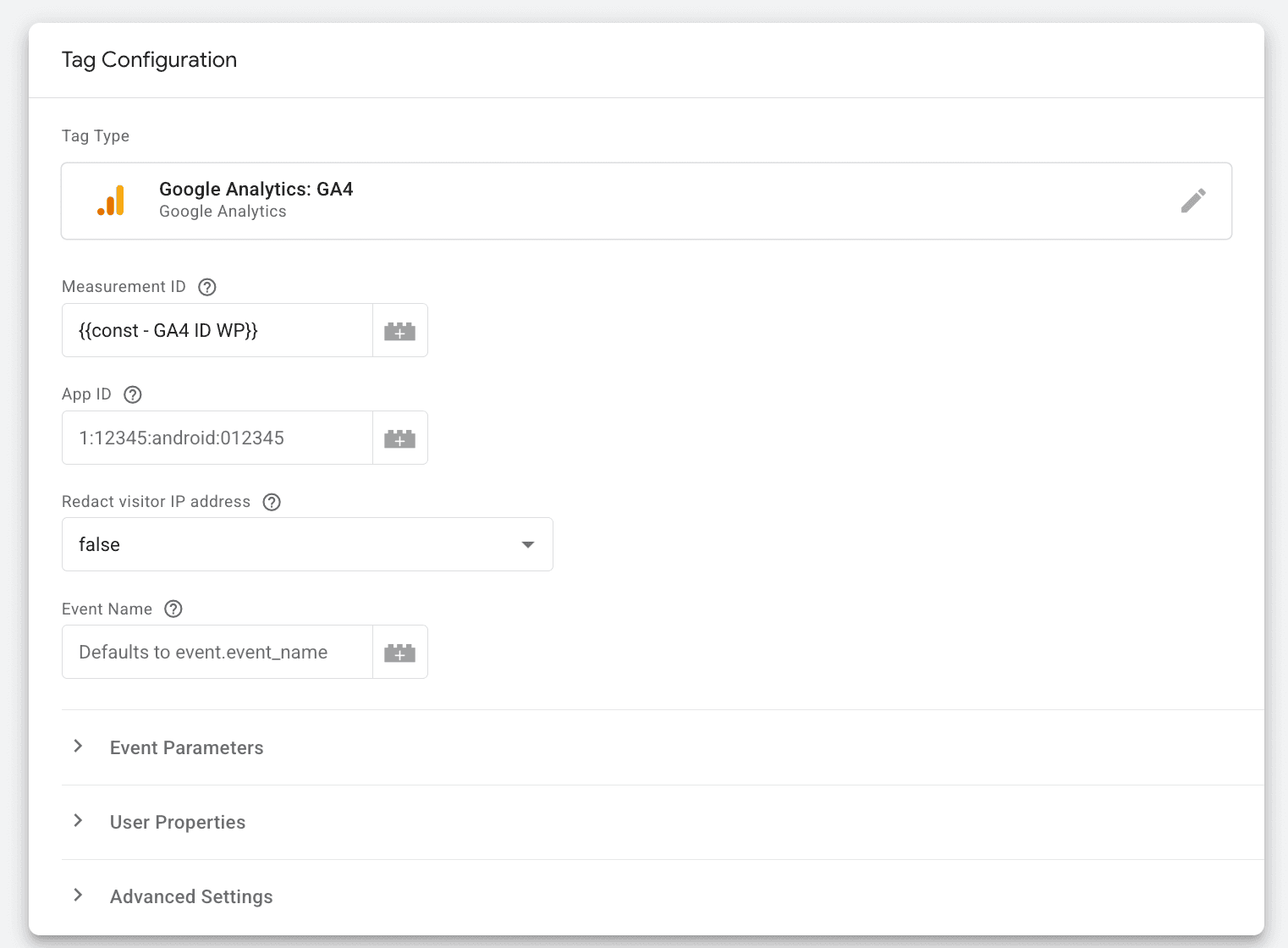This screenshot has height=948, width=1288.
Task: Click the pencil edit icon for Tag Type
Action: (x=1193, y=201)
